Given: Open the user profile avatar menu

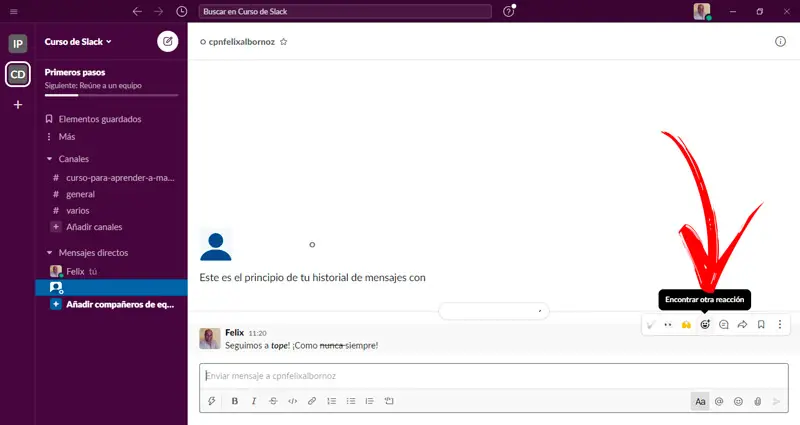Looking at the screenshot, I should click(x=702, y=11).
